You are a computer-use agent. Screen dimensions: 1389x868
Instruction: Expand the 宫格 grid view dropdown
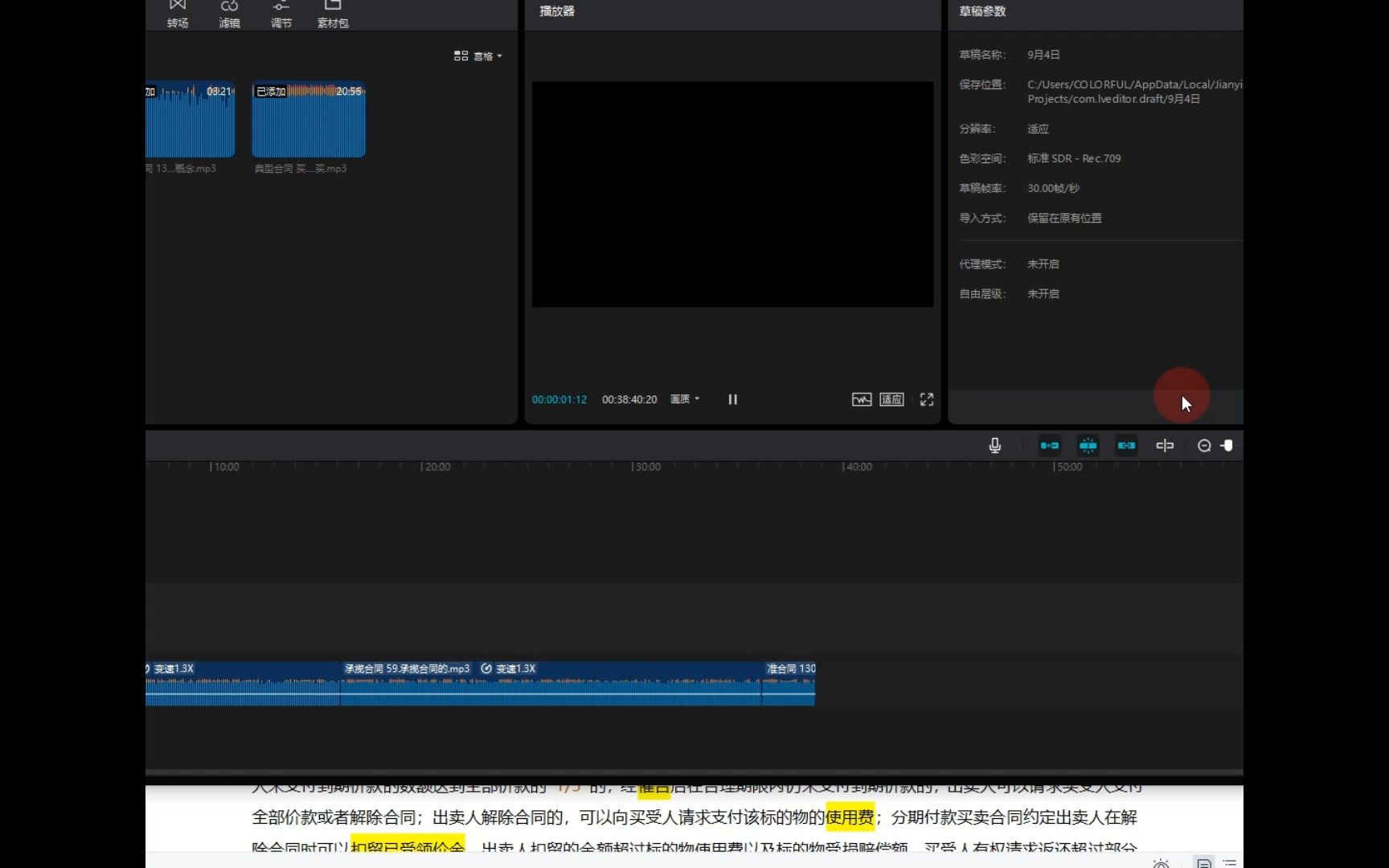pyautogui.click(x=478, y=56)
